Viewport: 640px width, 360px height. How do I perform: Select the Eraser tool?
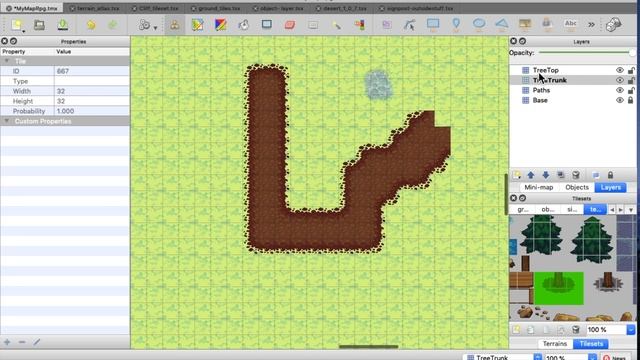tap(290, 25)
